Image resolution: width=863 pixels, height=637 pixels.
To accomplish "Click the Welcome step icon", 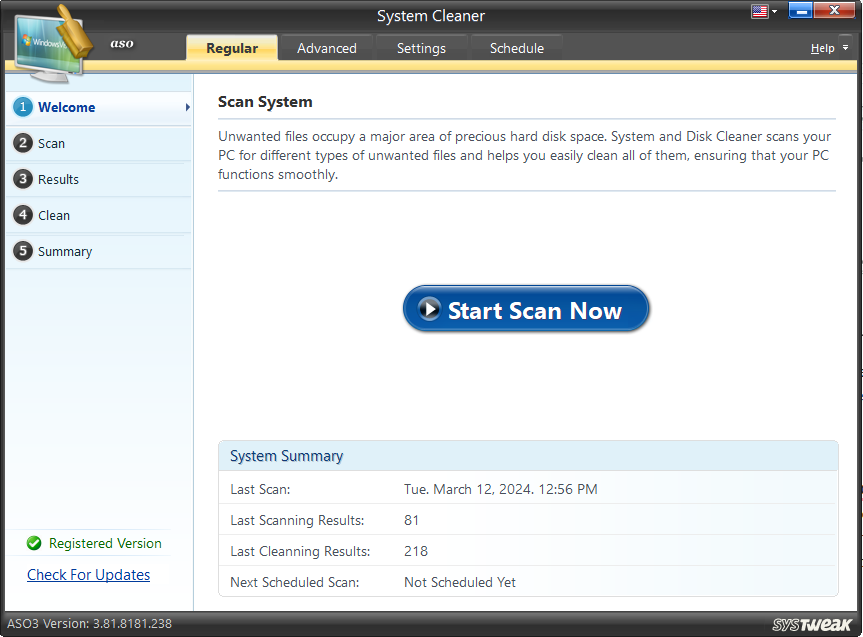I will 22,107.
